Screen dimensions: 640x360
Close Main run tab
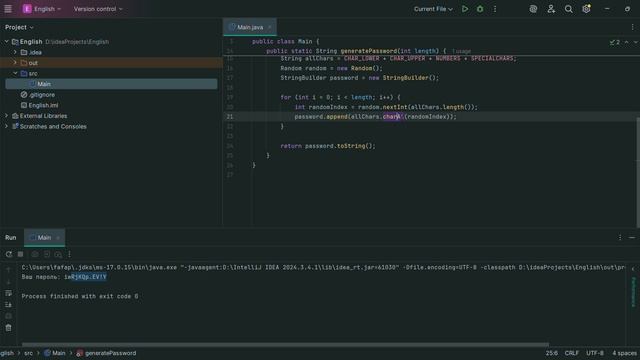pos(58,238)
